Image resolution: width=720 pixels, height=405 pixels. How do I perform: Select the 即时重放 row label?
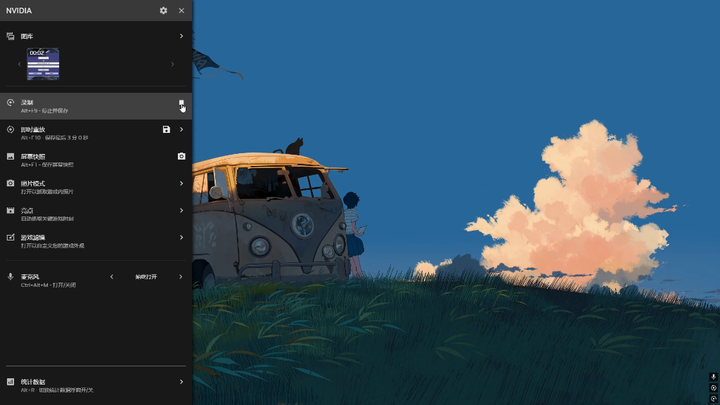point(33,129)
